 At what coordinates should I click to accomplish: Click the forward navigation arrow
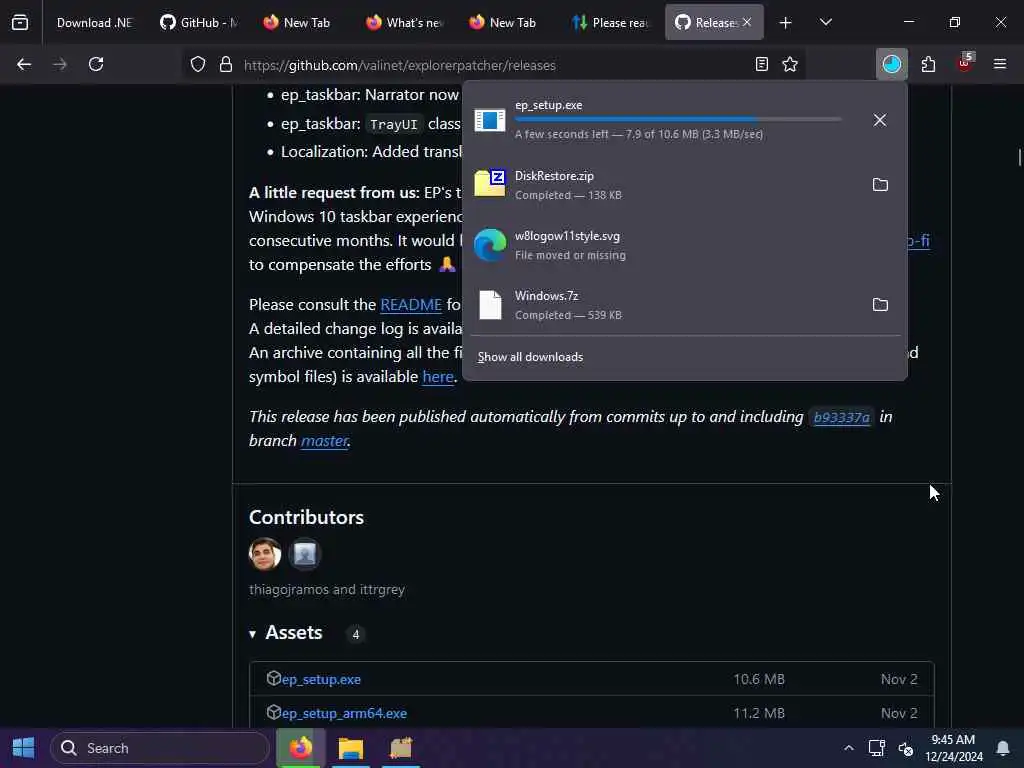[60, 65]
